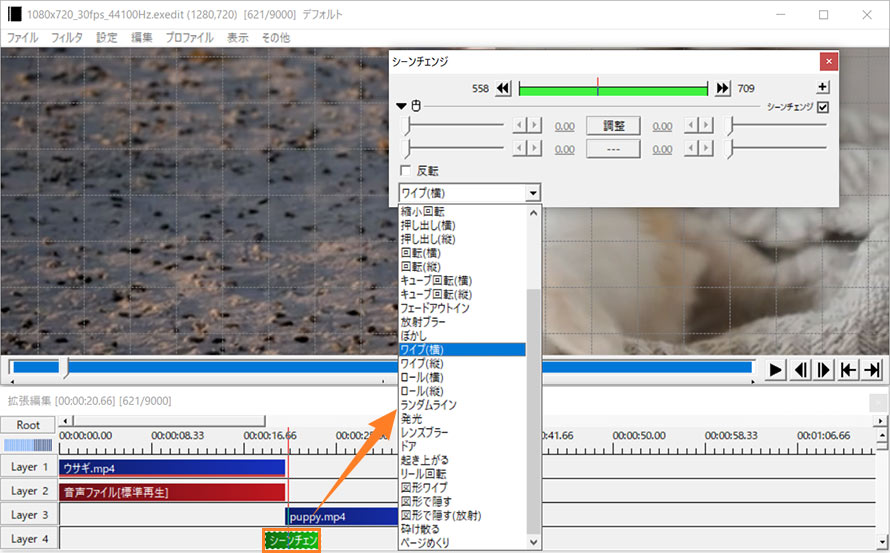Click the Layer 2 label button
Viewport: 890px width, 553px height.
pyautogui.click(x=29, y=491)
